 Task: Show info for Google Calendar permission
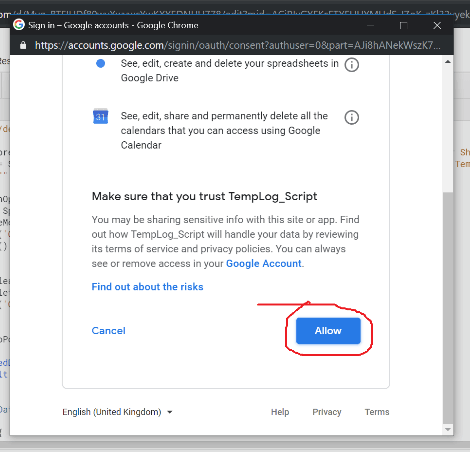[352, 117]
